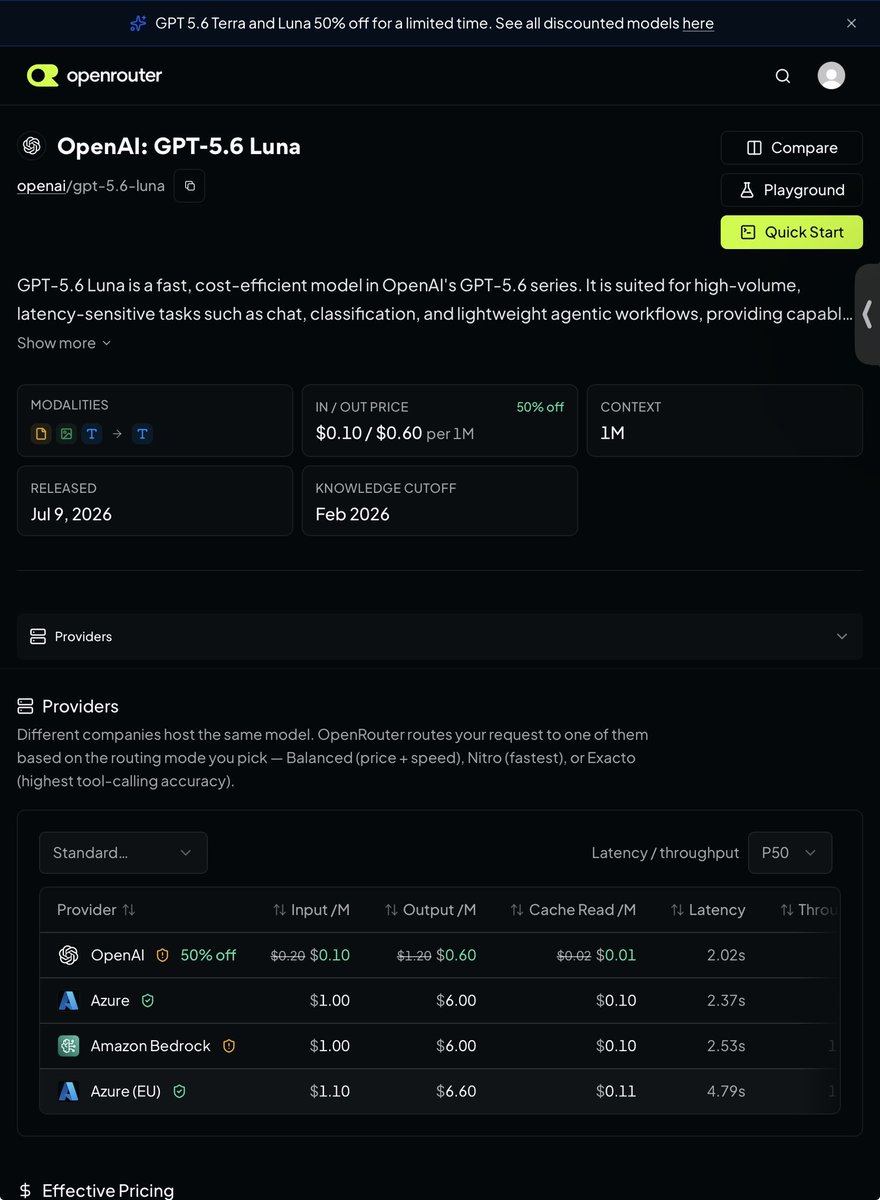Open the Compare button
The height and width of the screenshot is (1200, 880).
(792, 148)
